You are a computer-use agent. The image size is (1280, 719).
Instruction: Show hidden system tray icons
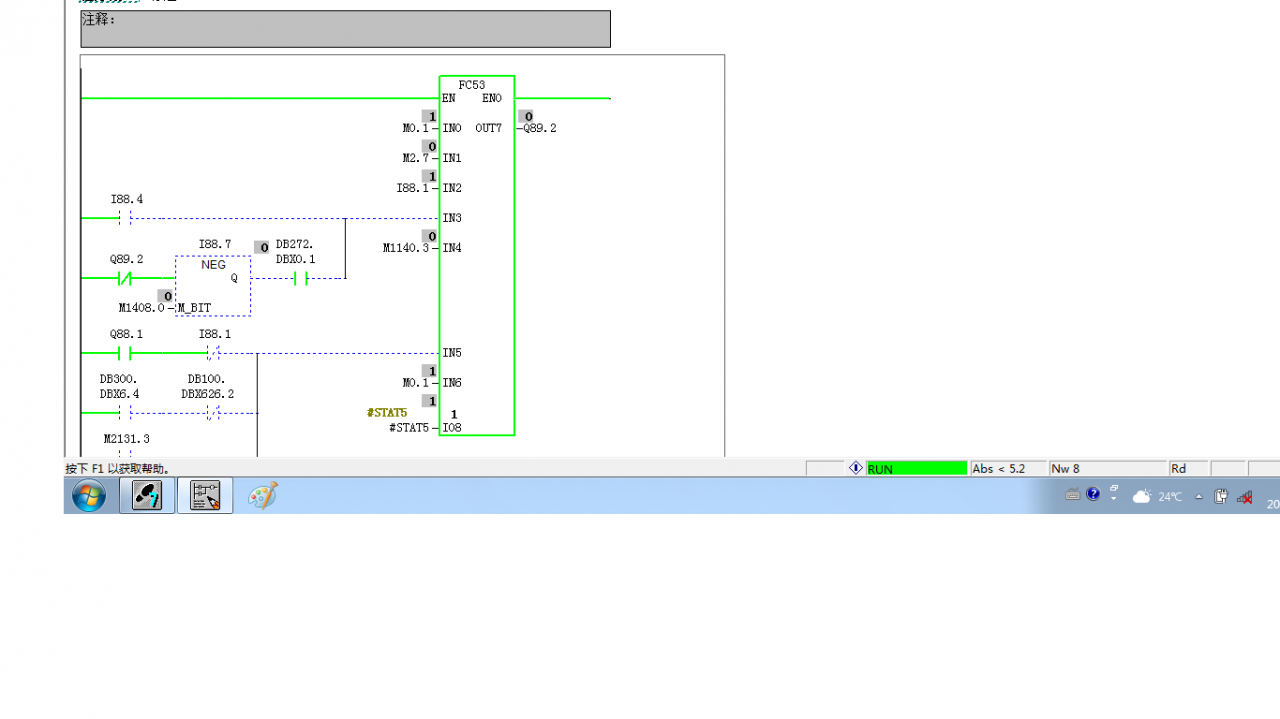[1199, 497]
